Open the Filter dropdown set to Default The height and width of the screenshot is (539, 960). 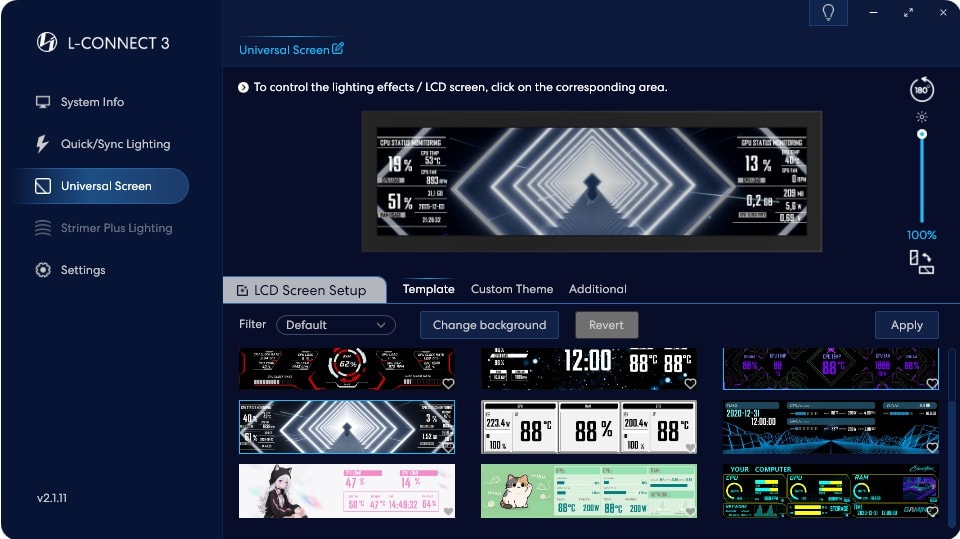tap(336, 325)
